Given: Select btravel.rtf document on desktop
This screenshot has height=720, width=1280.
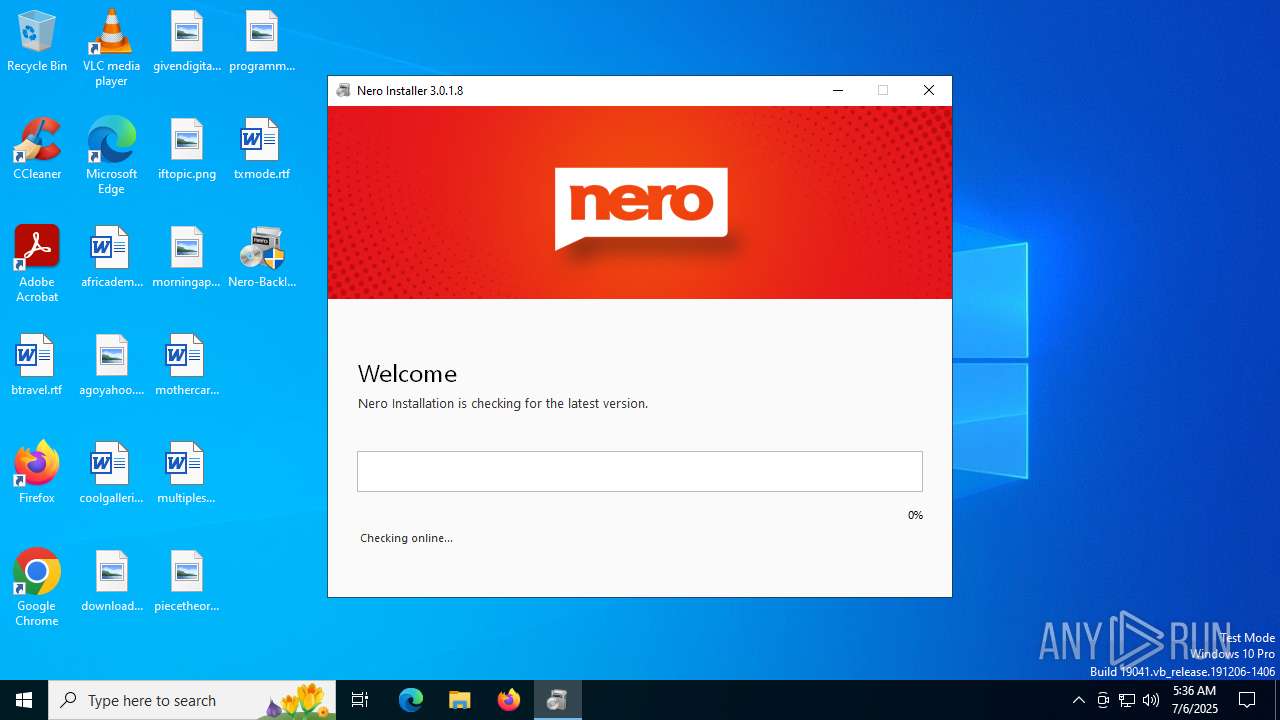Looking at the screenshot, I should [x=37, y=365].
